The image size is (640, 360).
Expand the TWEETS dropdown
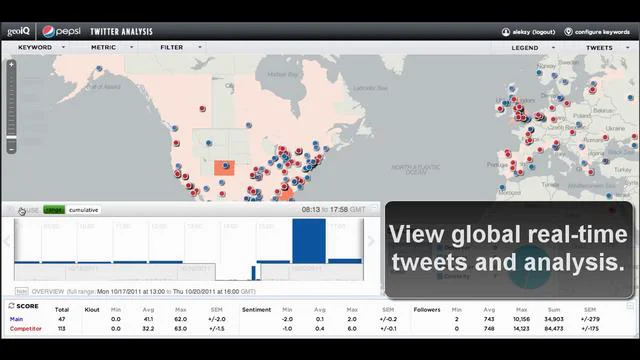click(x=607, y=48)
